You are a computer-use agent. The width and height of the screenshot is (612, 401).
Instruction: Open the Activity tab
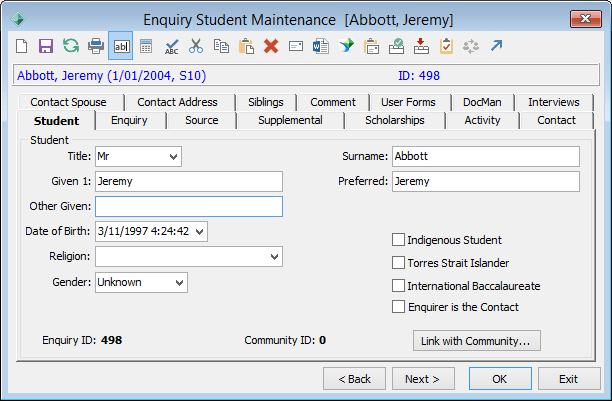(x=482, y=120)
